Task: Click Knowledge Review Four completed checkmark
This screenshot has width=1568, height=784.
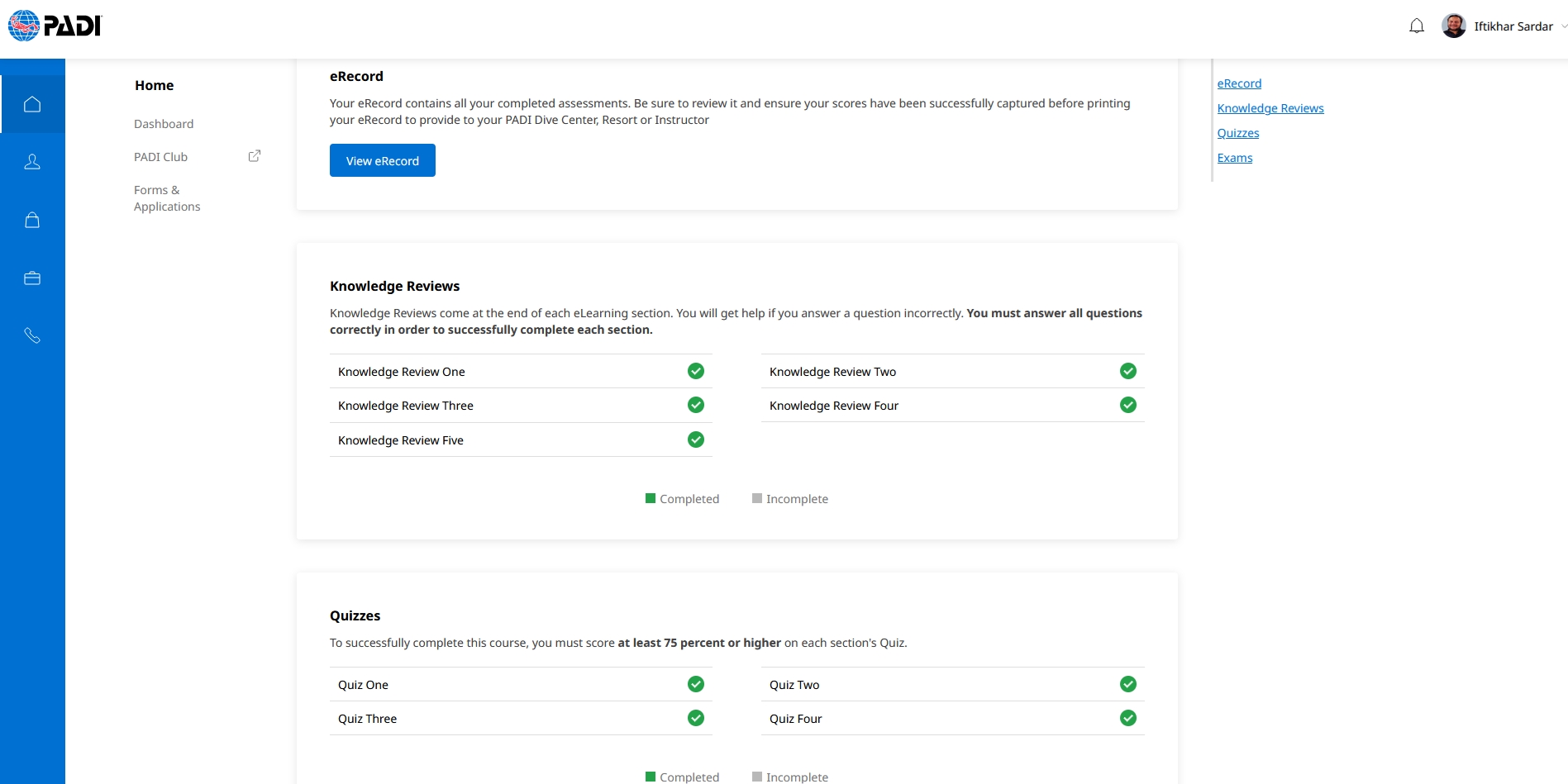Action: pos(1128,405)
